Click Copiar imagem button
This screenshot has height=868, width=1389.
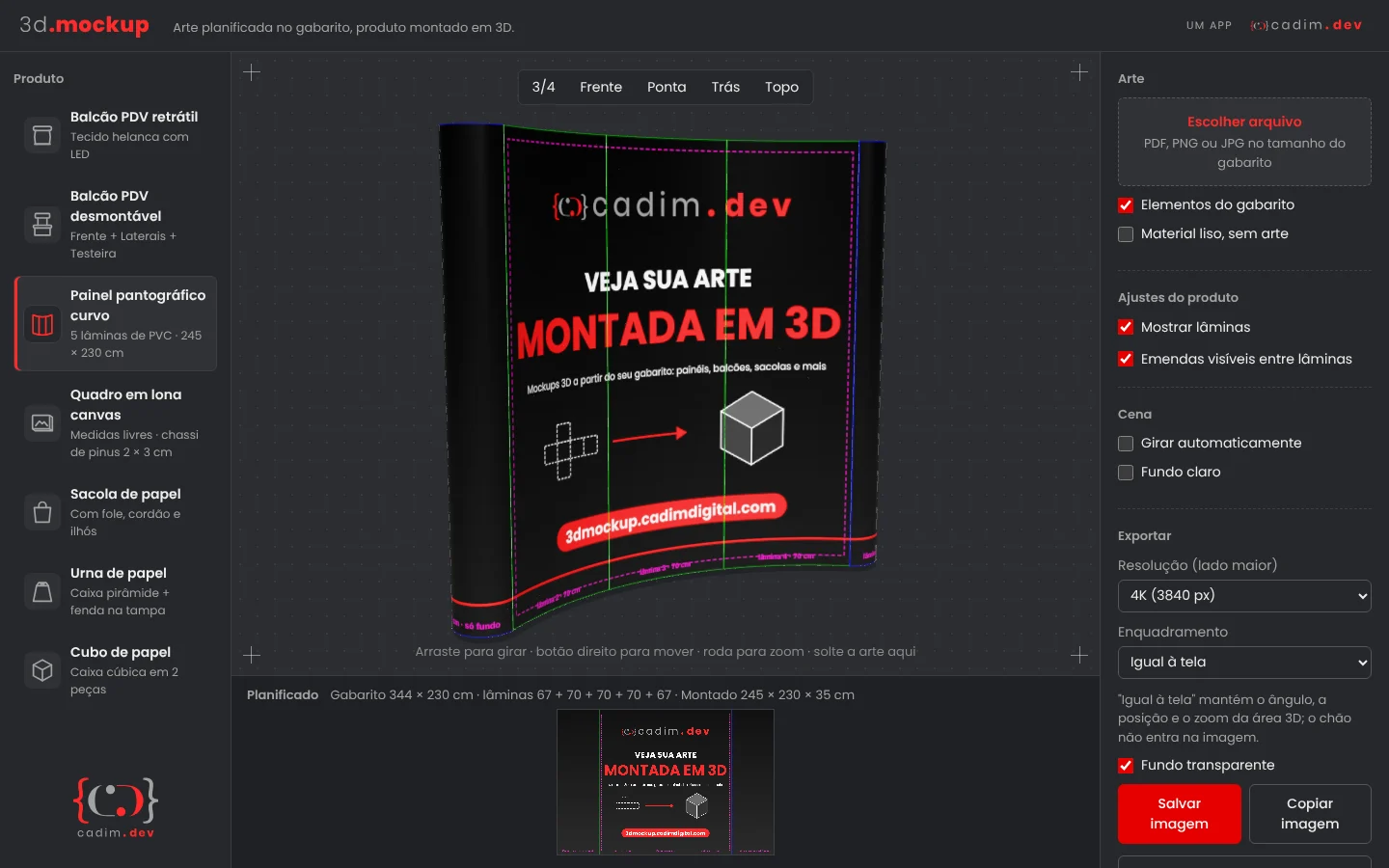tap(1310, 814)
